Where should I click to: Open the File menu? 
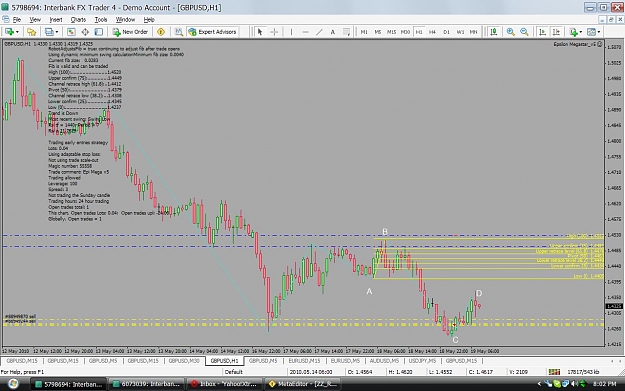tap(17, 20)
